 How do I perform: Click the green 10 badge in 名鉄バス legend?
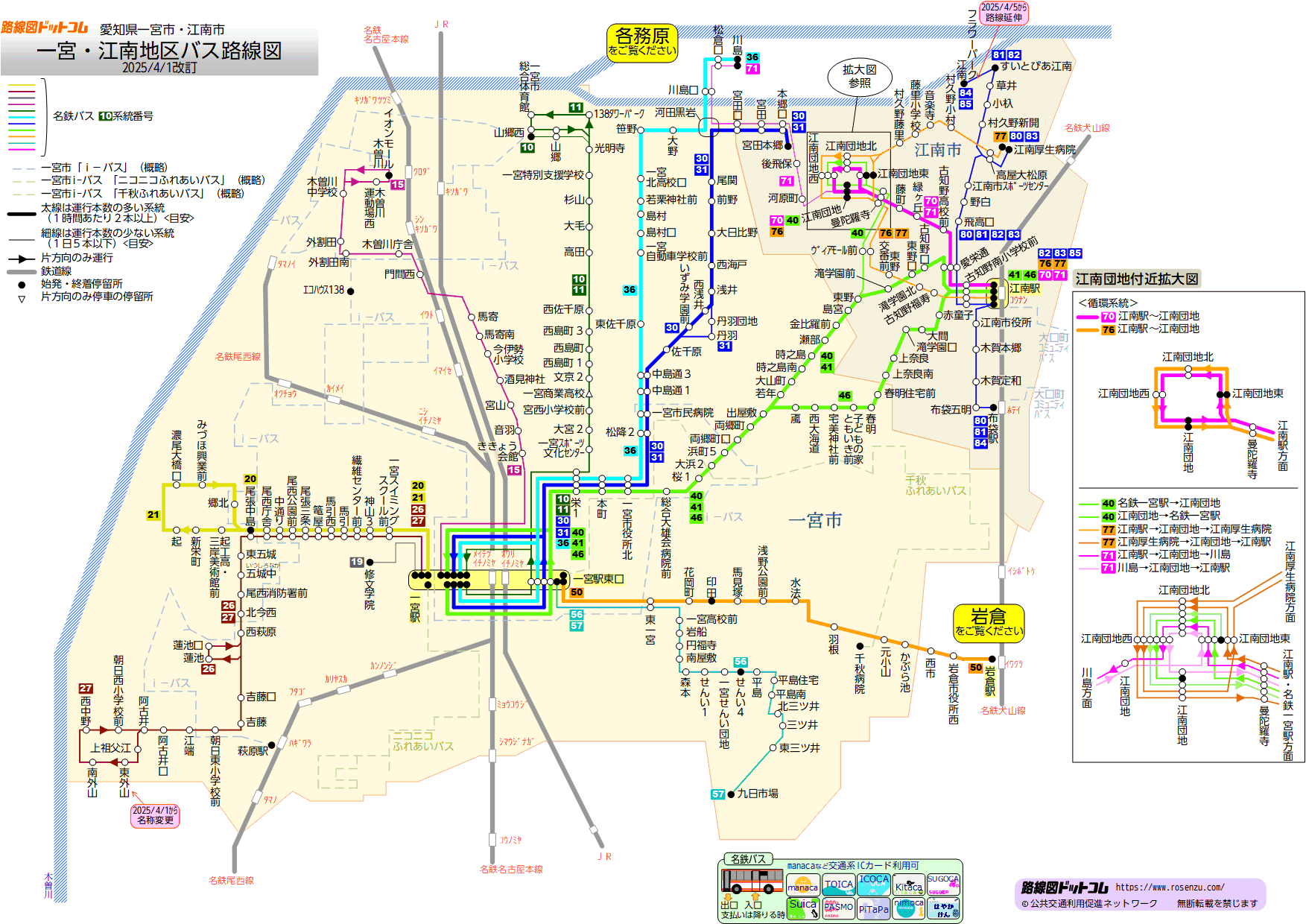tap(105, 115)
